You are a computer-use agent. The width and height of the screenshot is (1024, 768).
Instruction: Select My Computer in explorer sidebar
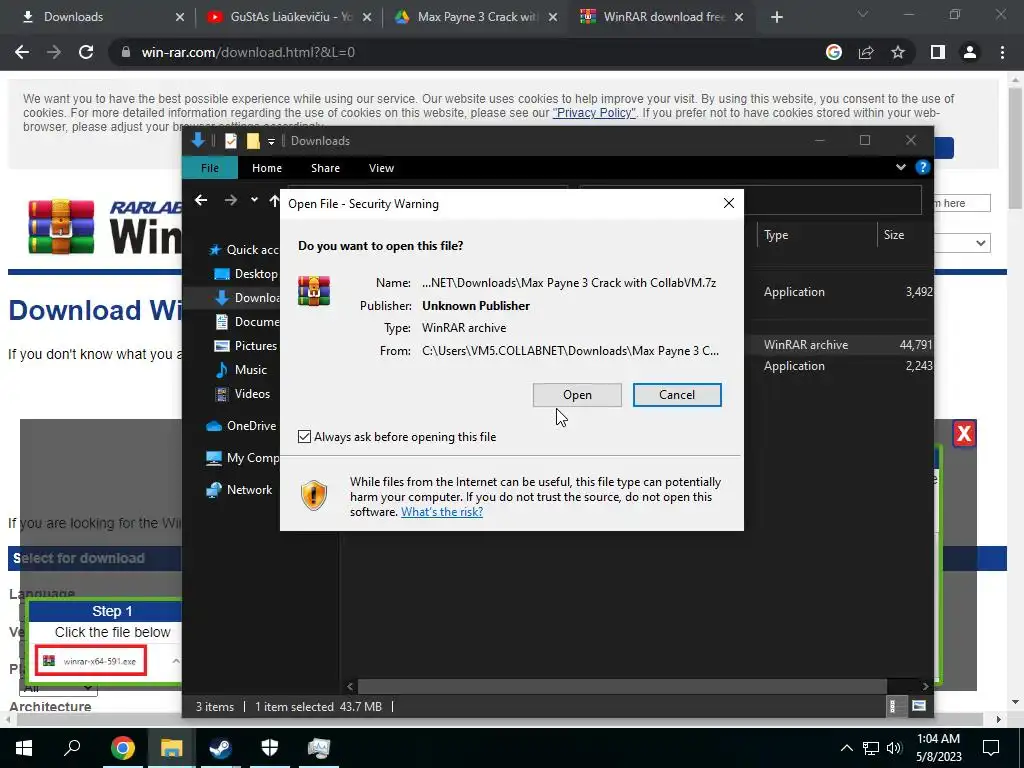[x=243, y=458]
